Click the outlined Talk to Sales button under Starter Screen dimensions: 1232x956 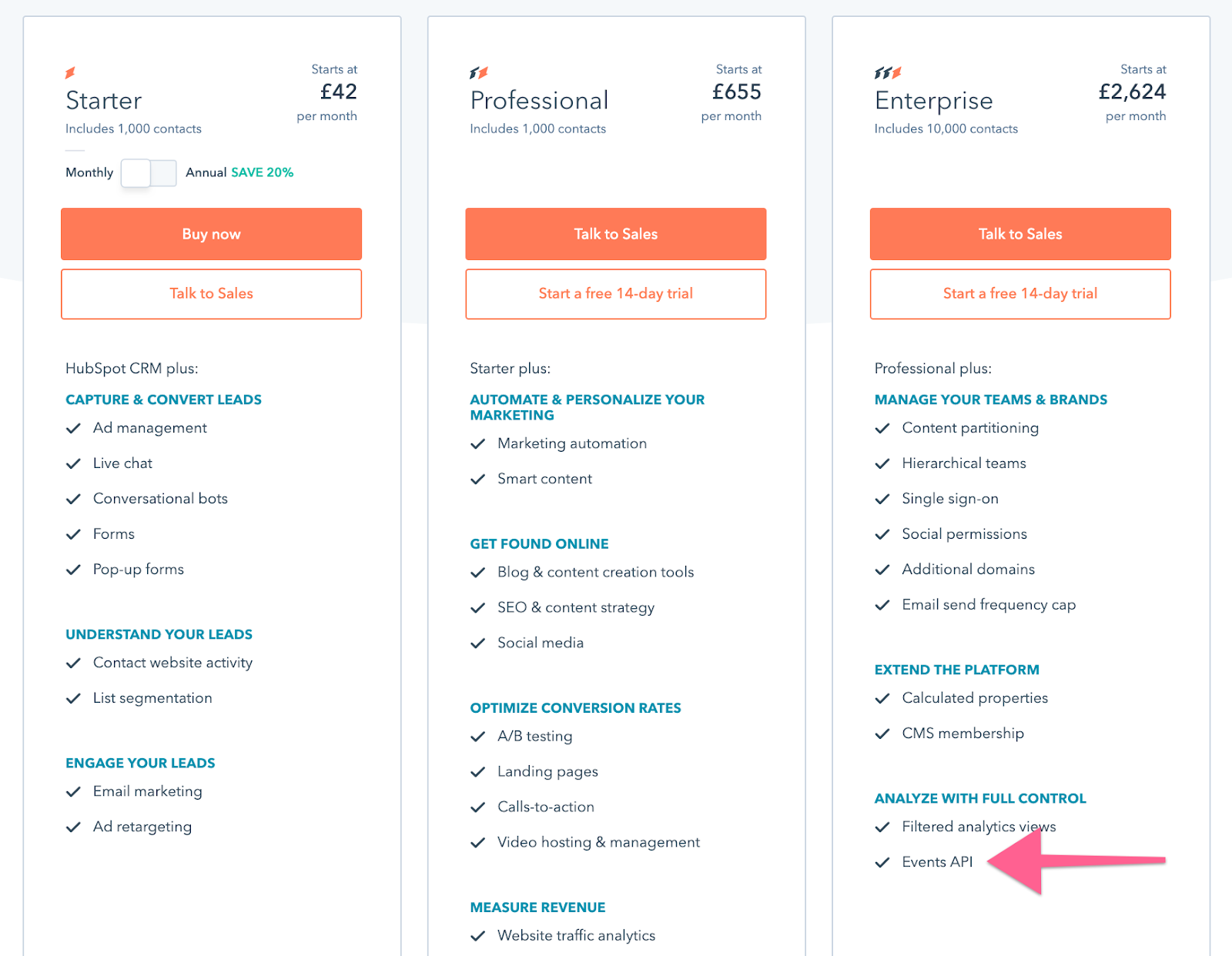click(x=211, y=293)
